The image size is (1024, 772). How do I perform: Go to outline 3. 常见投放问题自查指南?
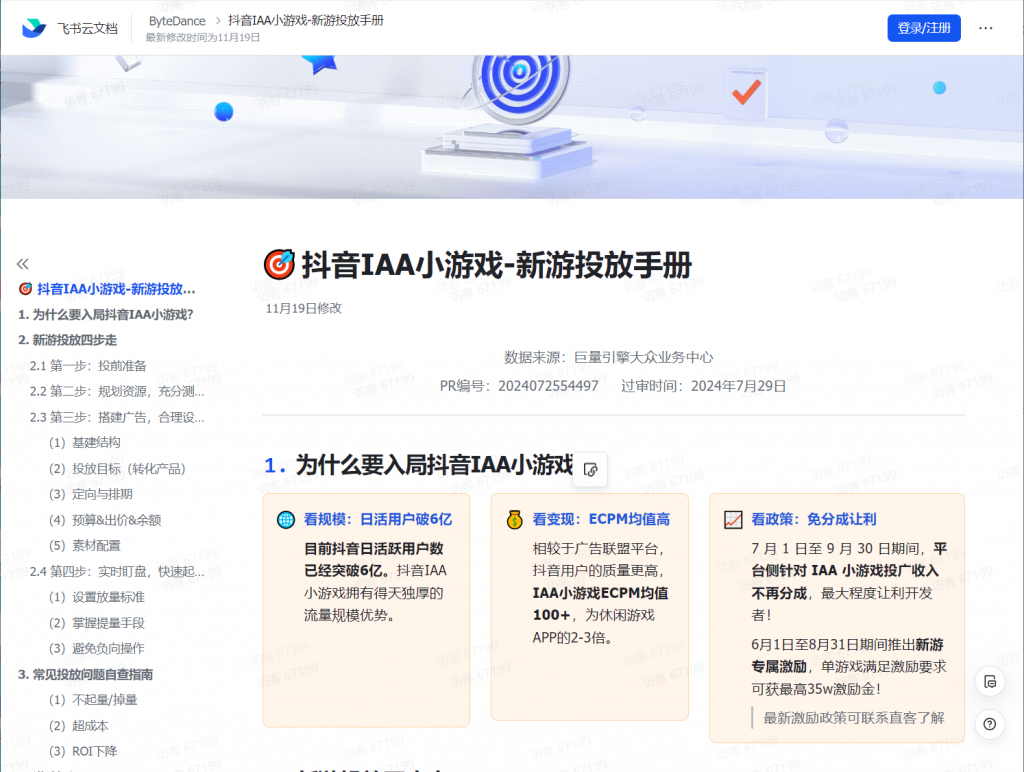point(86,675)
